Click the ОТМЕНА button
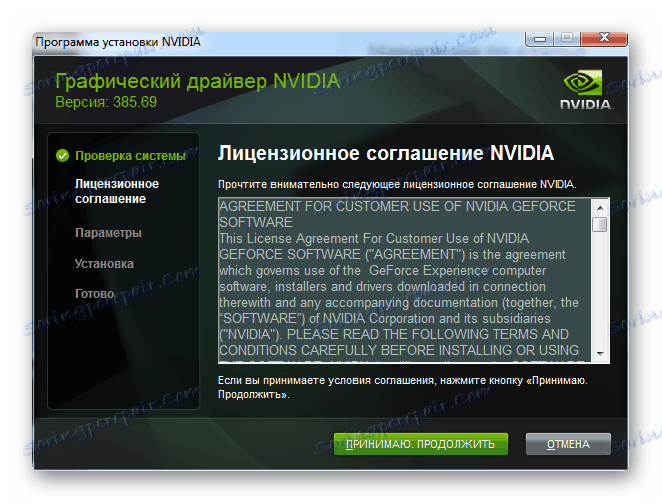Image resolution: width=662 pixels, height=504 pixels. point(568,444)
